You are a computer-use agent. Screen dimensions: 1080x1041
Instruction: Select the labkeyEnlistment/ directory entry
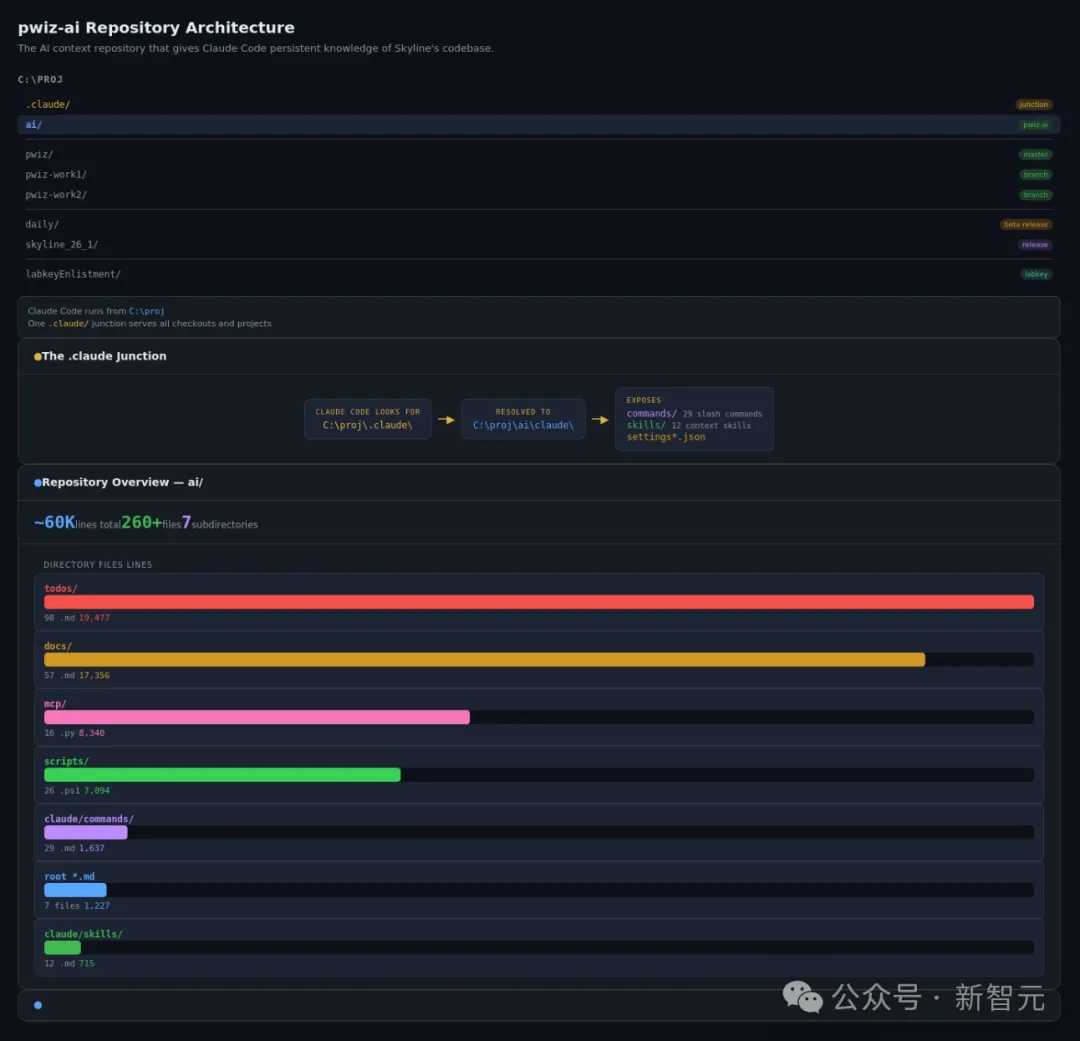73,274
